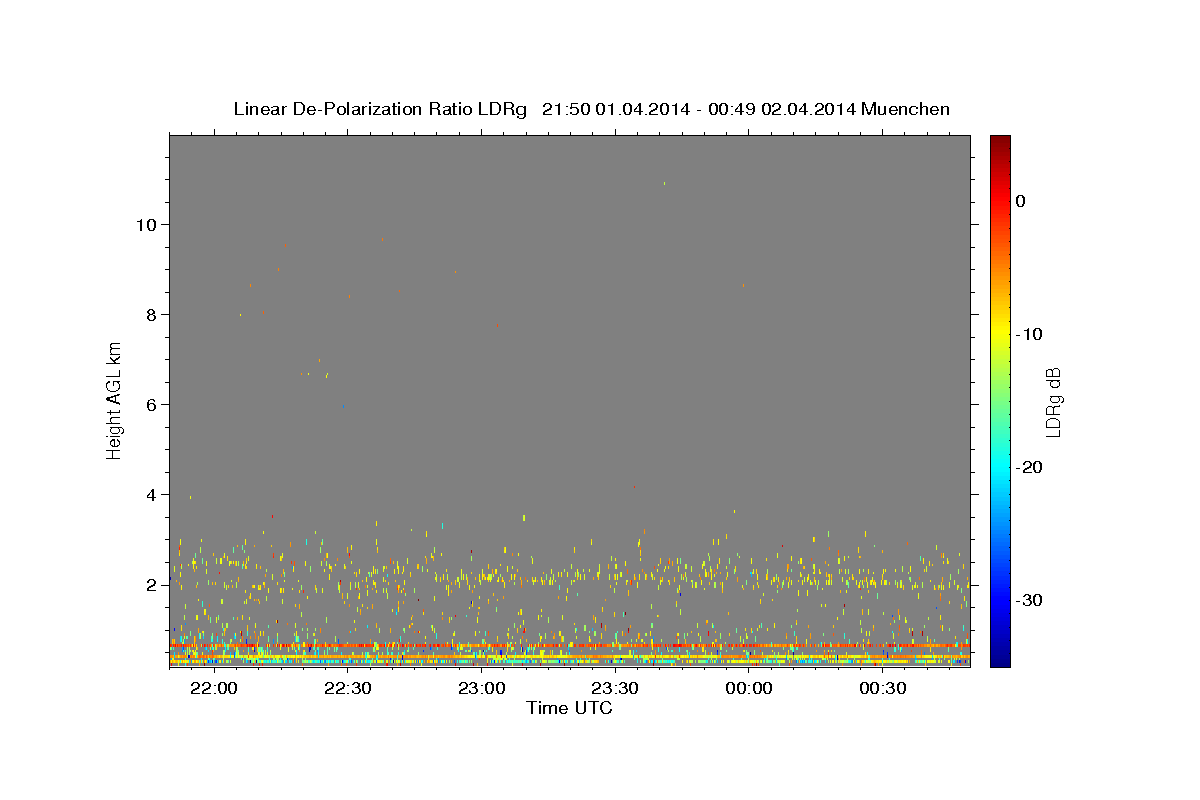Click the Height AGL km axis title
This screenshot has width=1200, height=800.
point(115,402)
